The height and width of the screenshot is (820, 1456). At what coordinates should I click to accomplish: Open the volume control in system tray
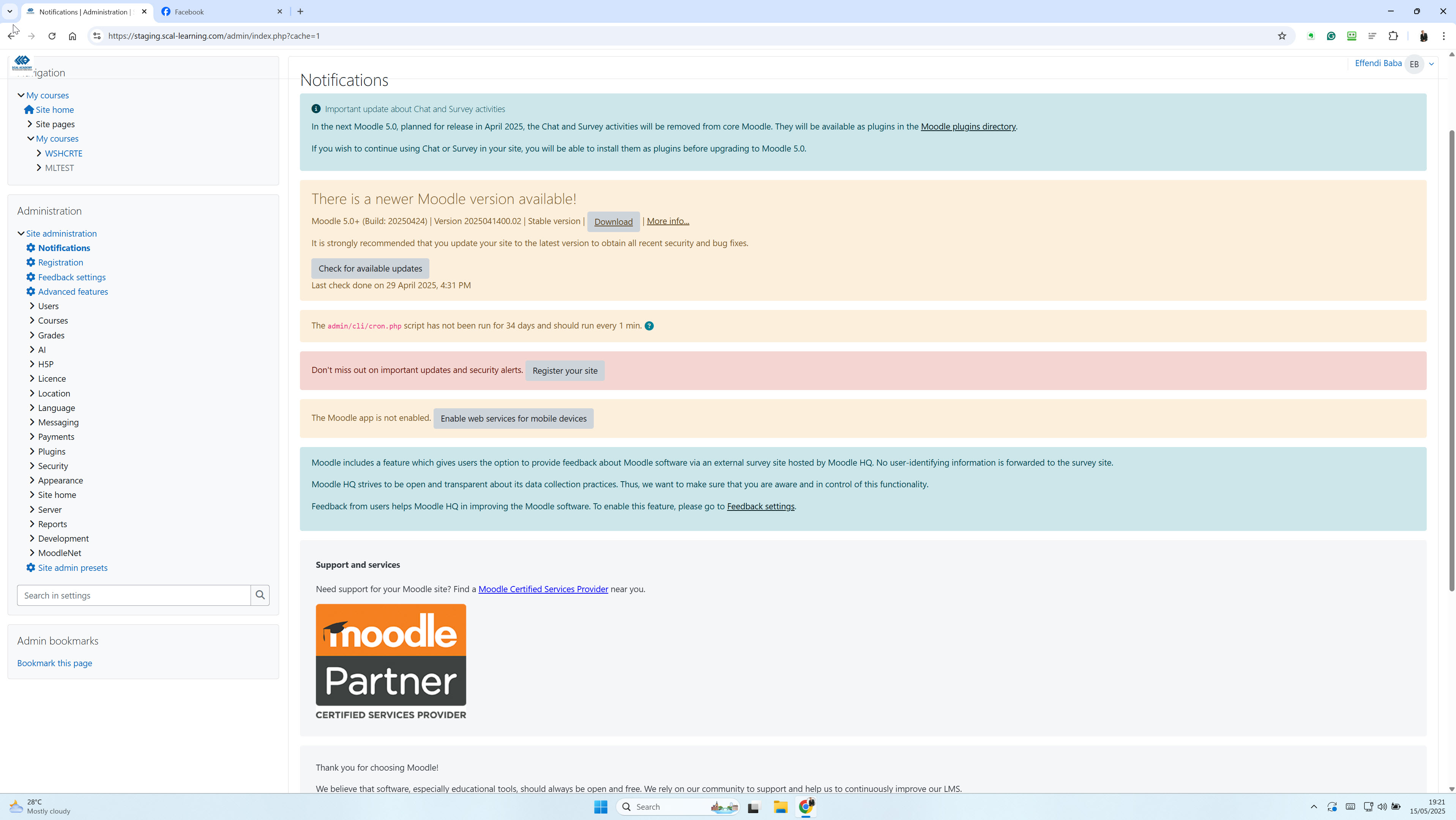point(1381,806)
